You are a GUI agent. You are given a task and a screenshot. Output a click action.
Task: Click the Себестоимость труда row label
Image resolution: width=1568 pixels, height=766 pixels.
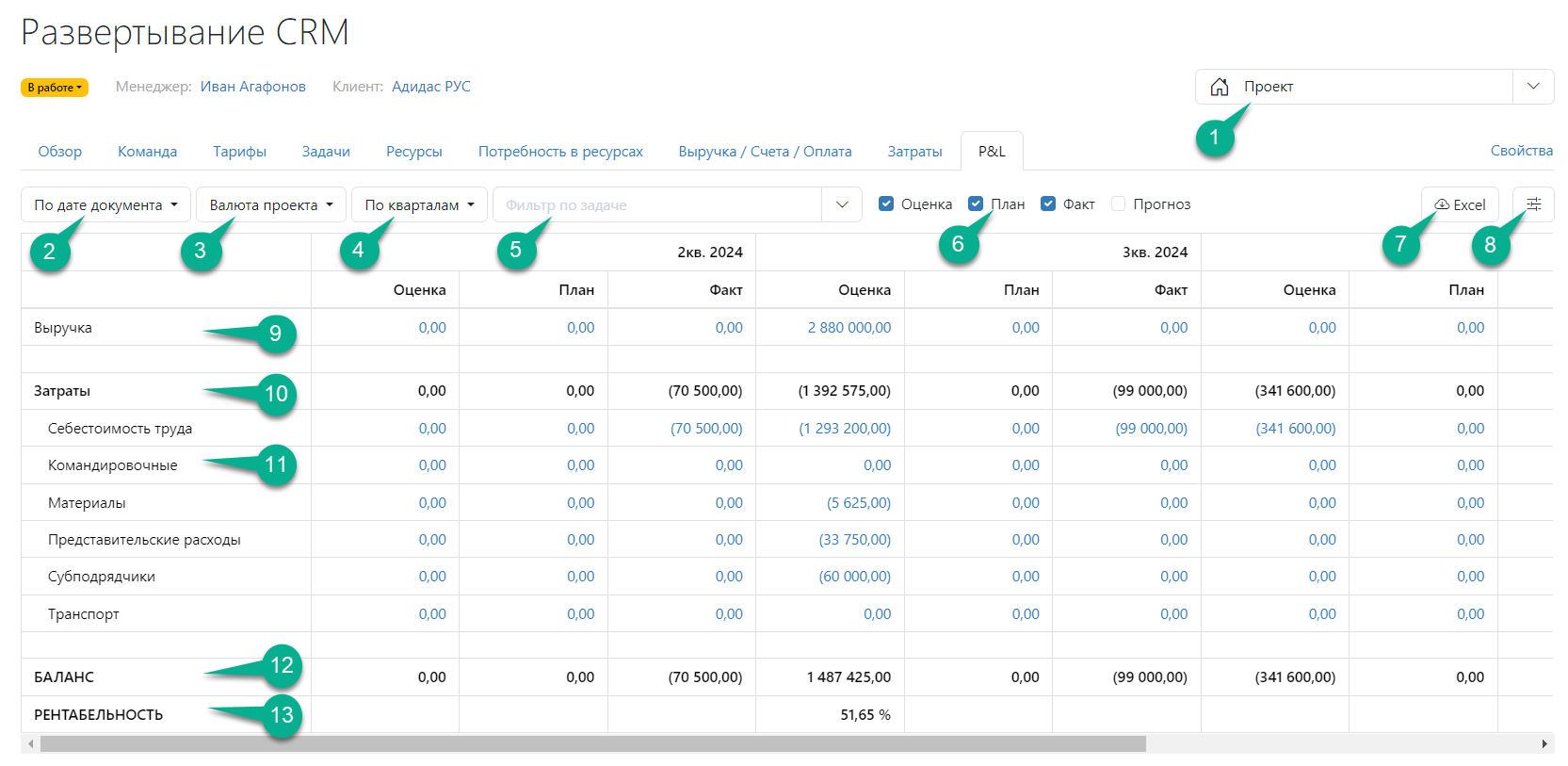point(120,429)
